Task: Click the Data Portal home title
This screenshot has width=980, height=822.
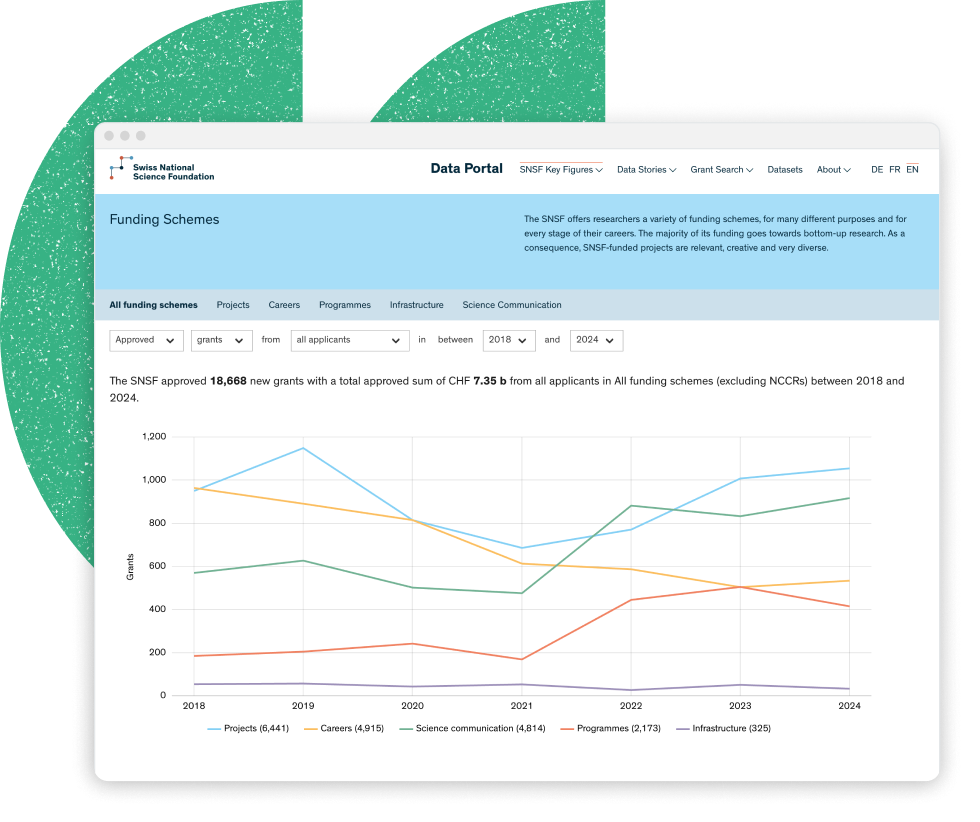Action: tap(467, 169)
